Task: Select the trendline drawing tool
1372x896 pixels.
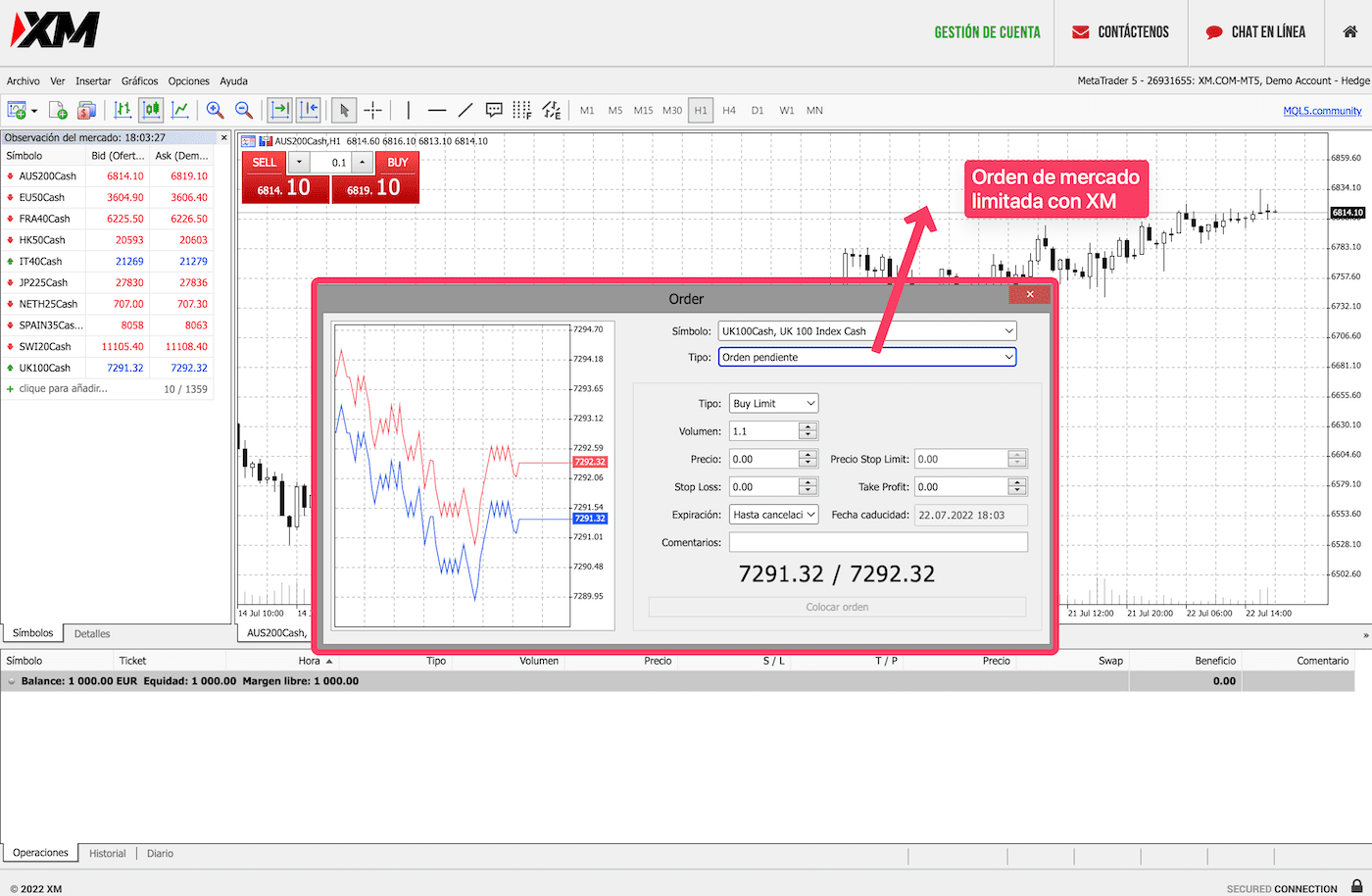Action: [465, 110]
